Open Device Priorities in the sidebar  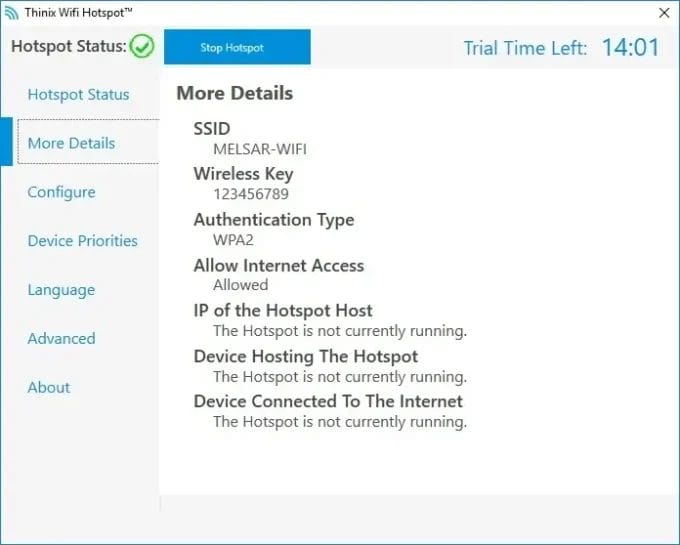point(82,241)
